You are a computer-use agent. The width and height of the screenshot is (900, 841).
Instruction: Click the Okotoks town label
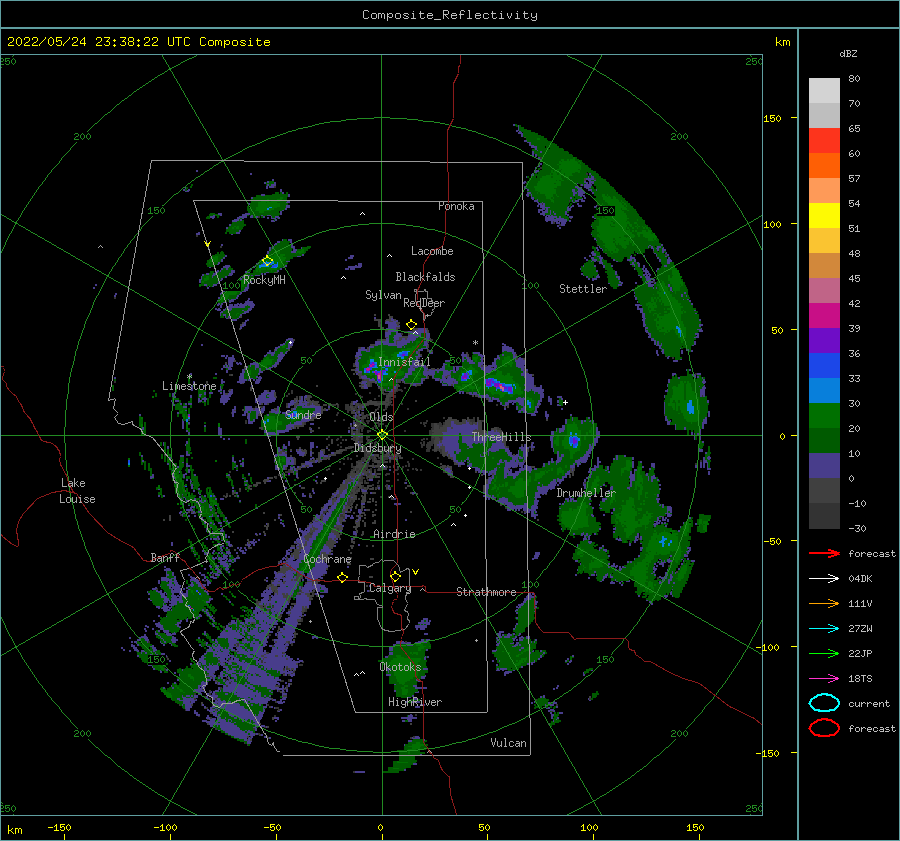pos(400,667)
